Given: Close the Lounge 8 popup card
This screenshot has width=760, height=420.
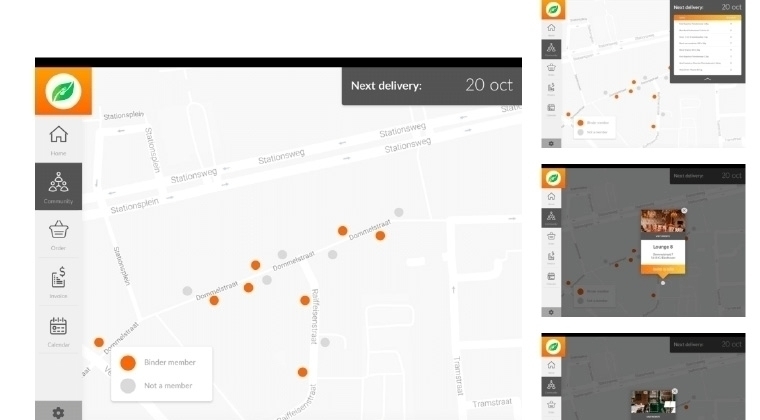Looking at the screenshot, I should coord(684,211).
